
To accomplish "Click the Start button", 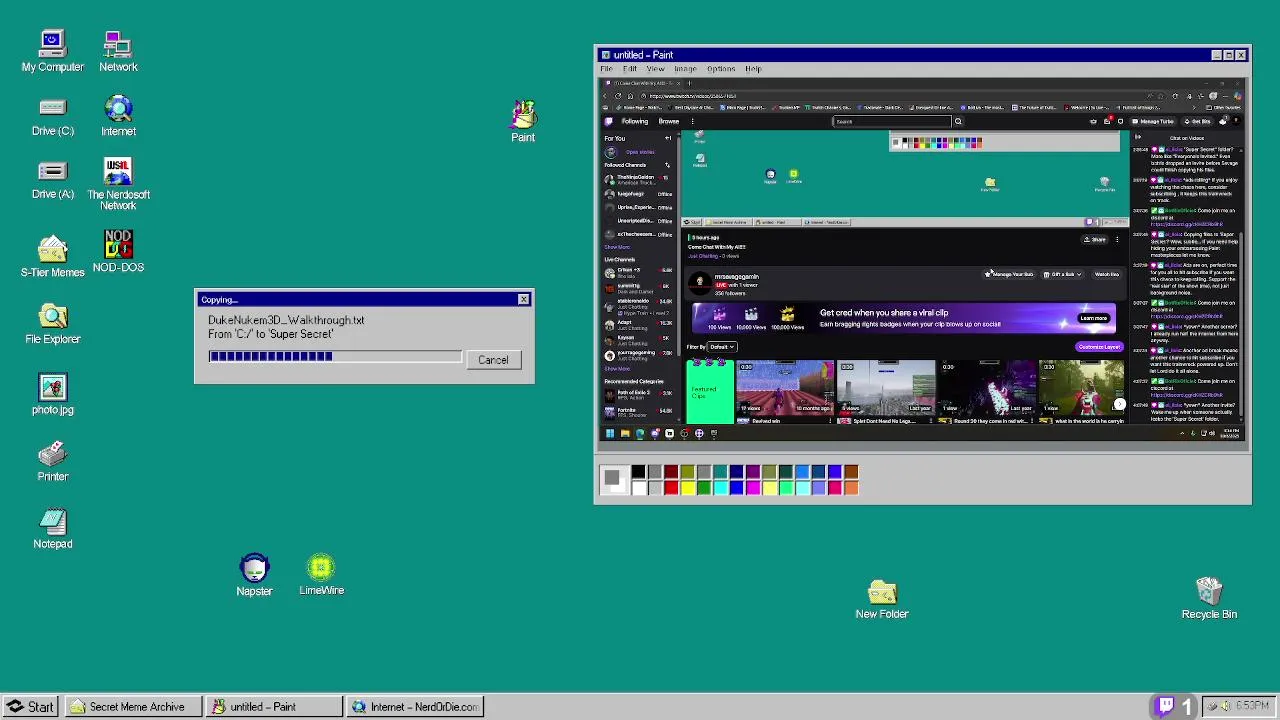I will coord(29,707).
